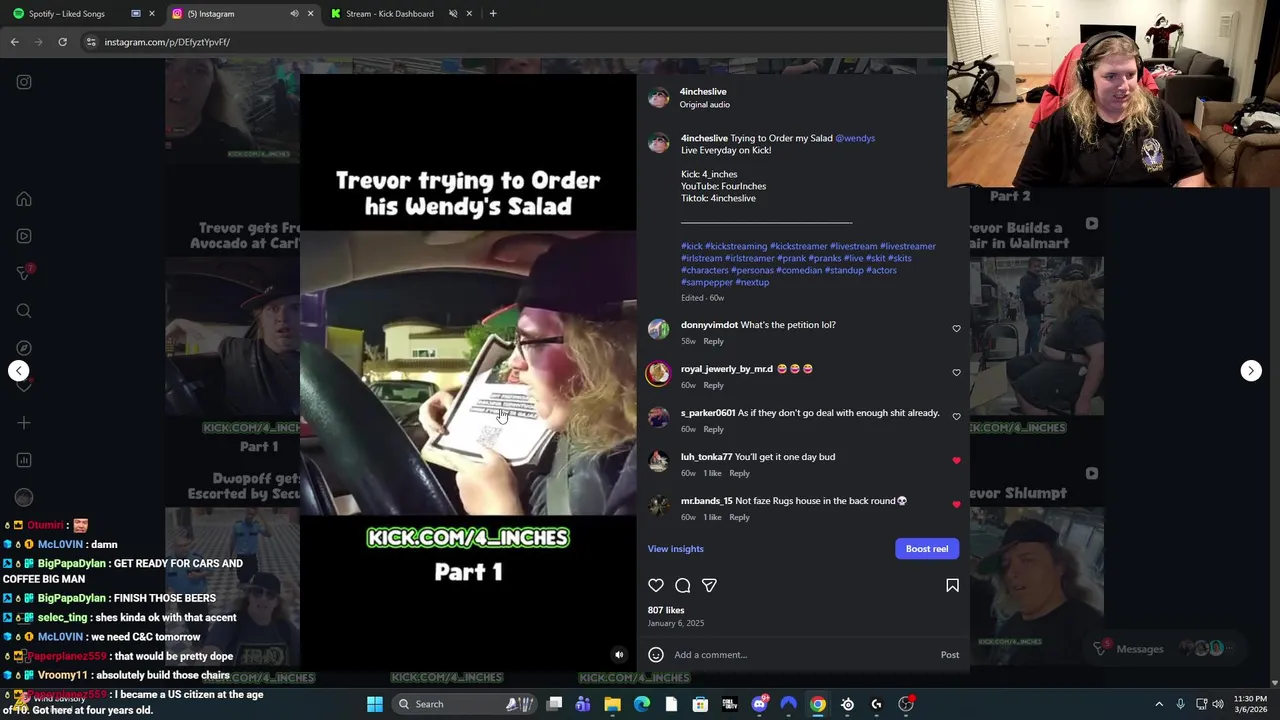The width and height of the screenshot is (1280, 720).
Task: Click Boost reel button
Action: (927, 549)
